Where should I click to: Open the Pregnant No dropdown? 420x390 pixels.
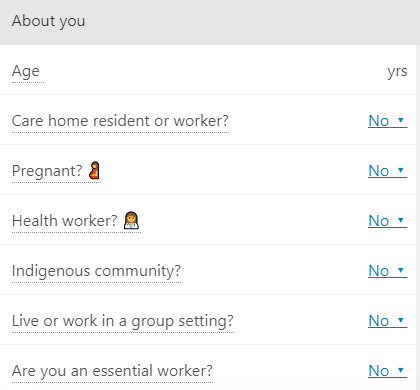[x=388, y=171]
